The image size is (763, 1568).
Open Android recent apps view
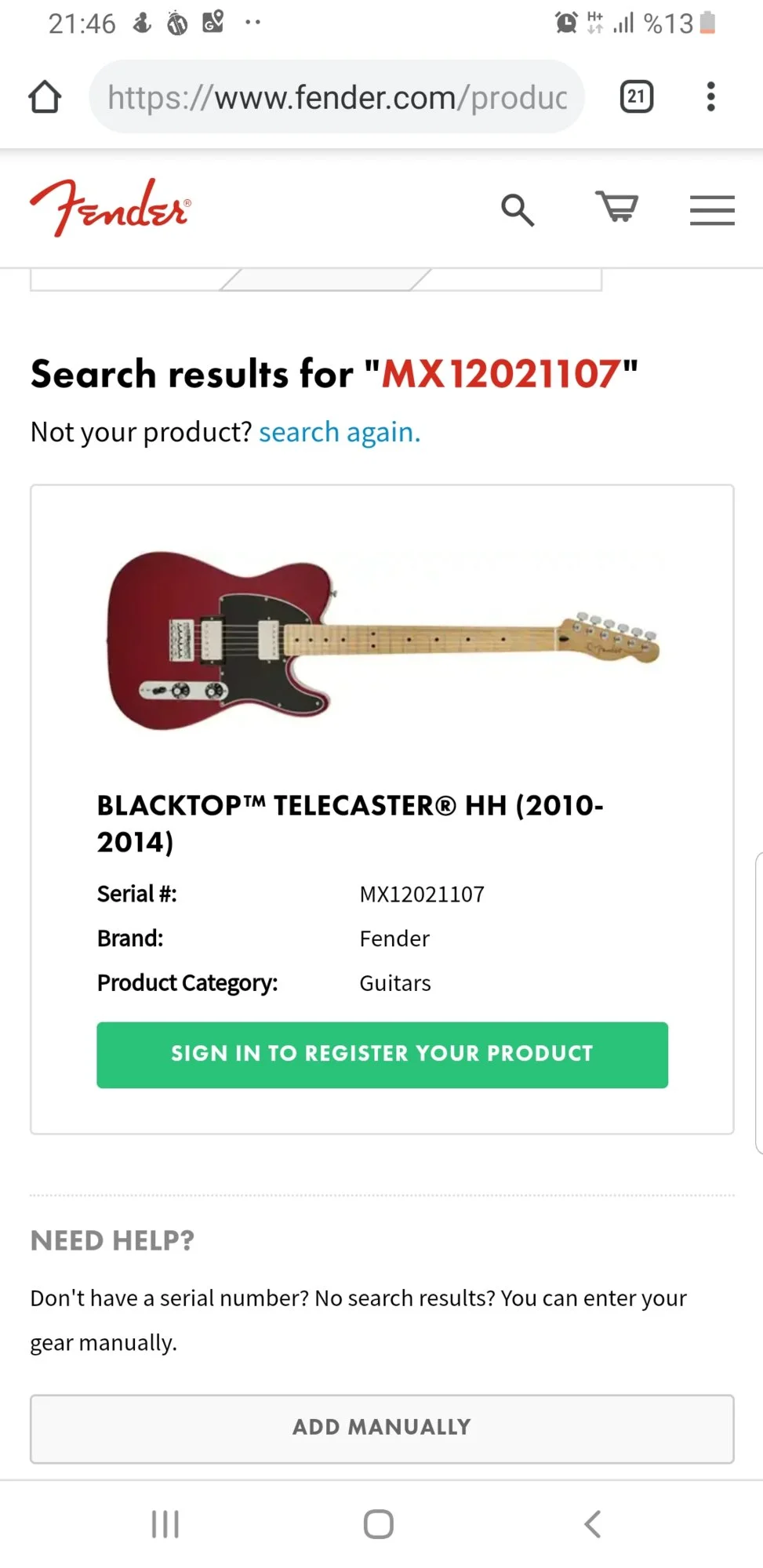[x=165, y=1524]
